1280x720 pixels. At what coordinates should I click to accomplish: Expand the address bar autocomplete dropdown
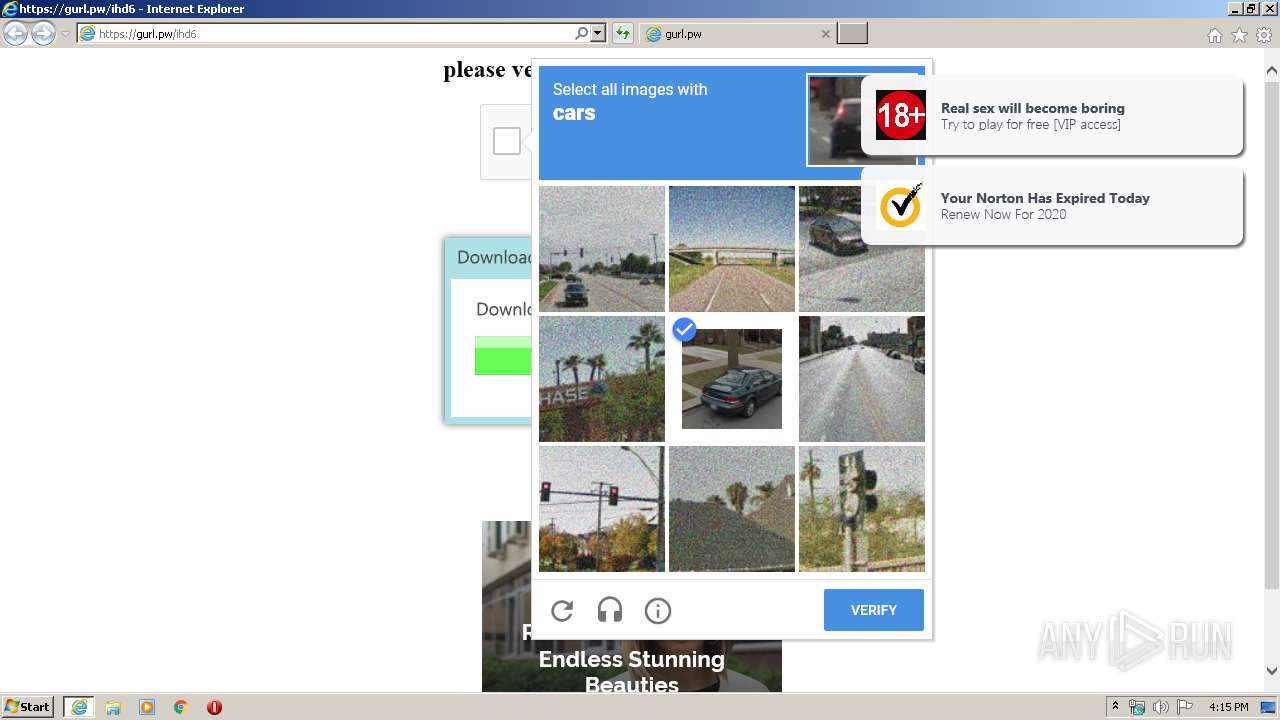tap(598, 34)
